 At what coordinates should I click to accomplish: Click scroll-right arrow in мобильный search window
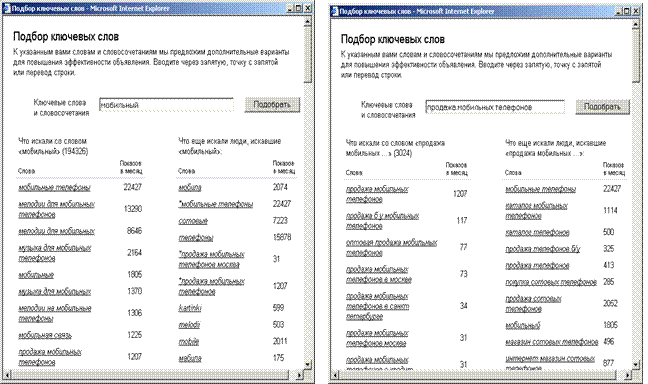300,375
